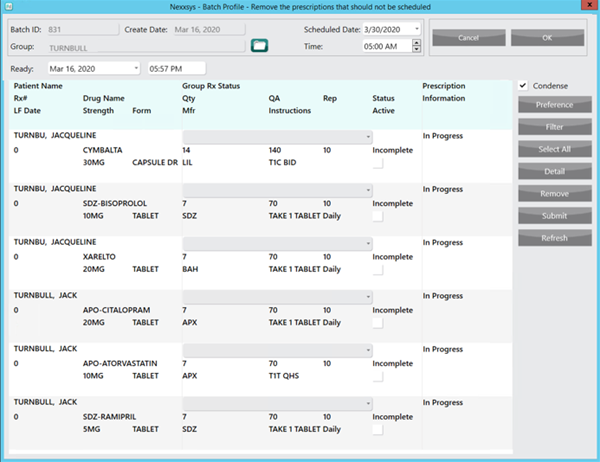This screenshot has height=462, width=600.
Task: Submit the batch
Action: click(x=554, y=216)
